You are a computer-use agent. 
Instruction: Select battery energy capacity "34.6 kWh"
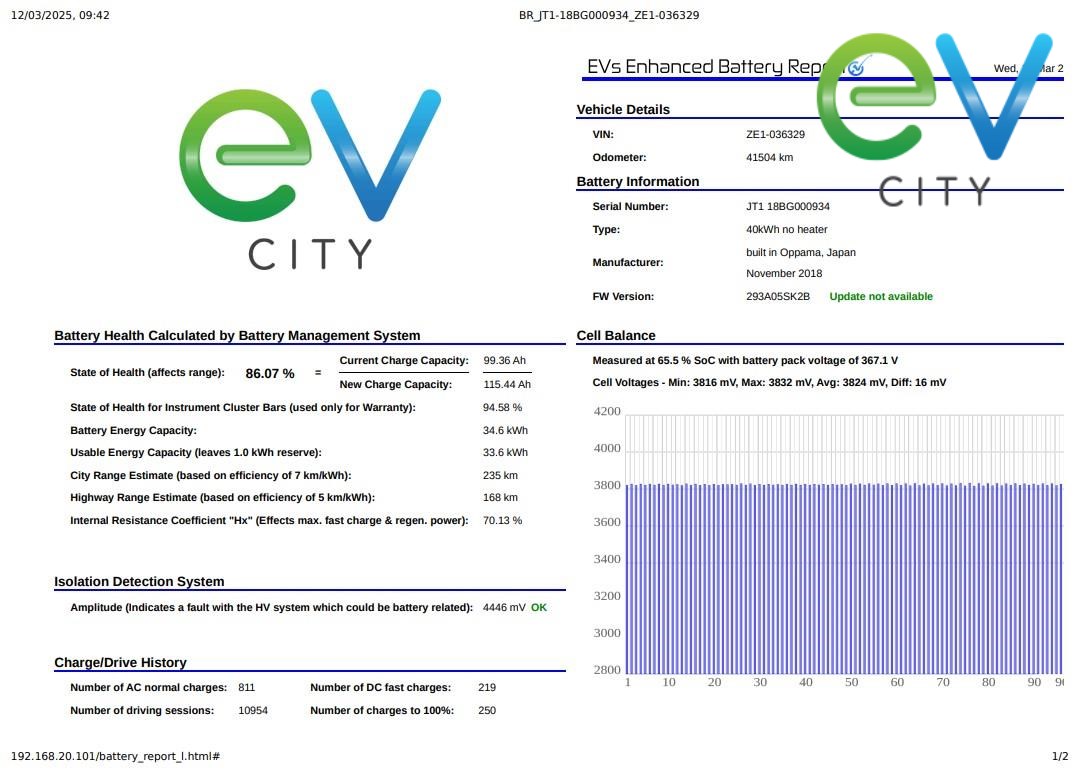point(505,430)
